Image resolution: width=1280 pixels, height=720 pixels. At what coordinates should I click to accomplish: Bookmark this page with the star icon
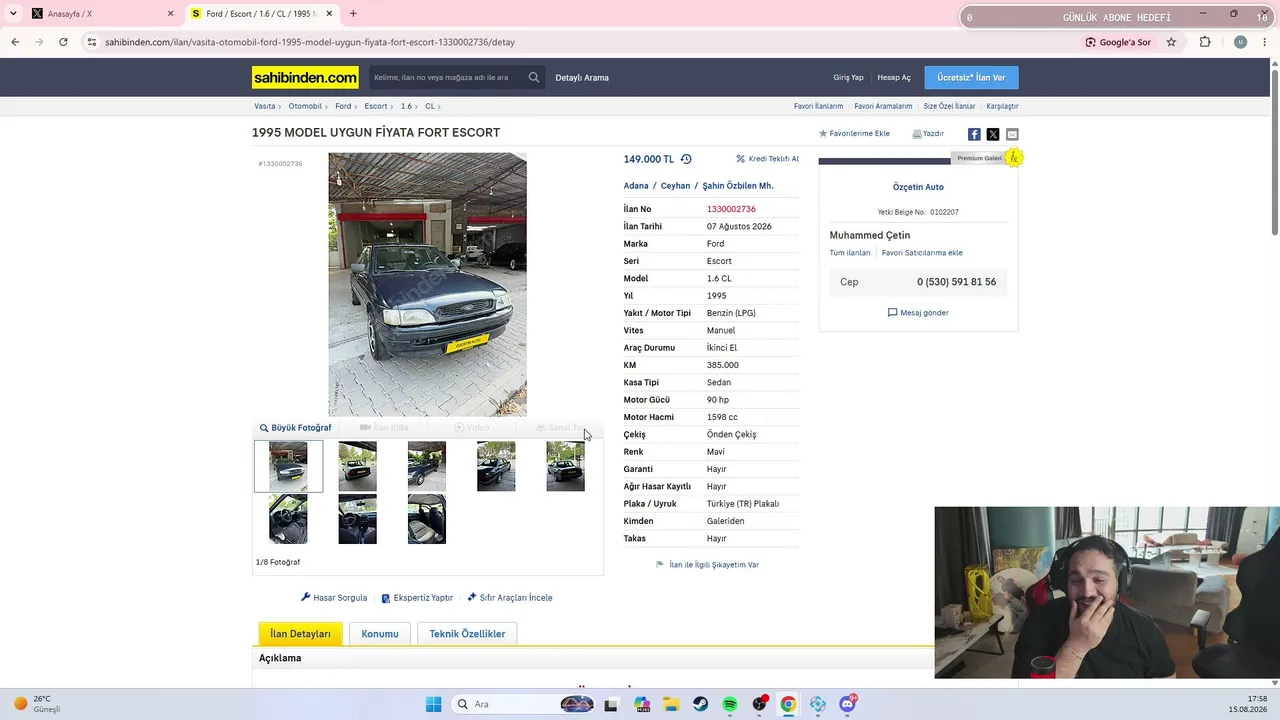[x=1171, y=42]
